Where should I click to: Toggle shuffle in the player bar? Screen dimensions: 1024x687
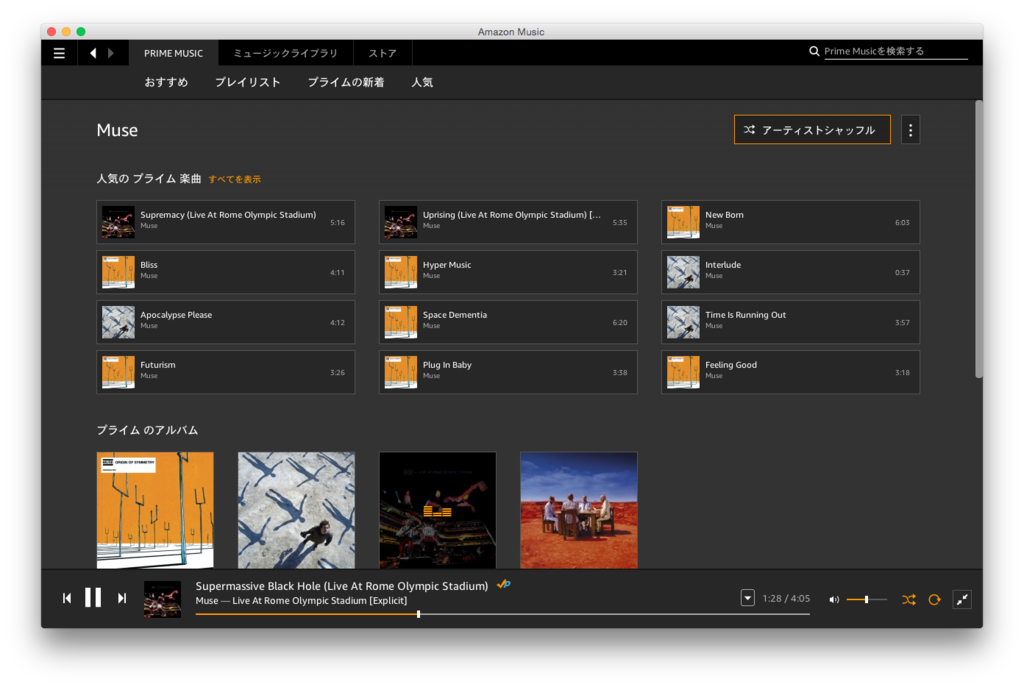pos(908,599)
